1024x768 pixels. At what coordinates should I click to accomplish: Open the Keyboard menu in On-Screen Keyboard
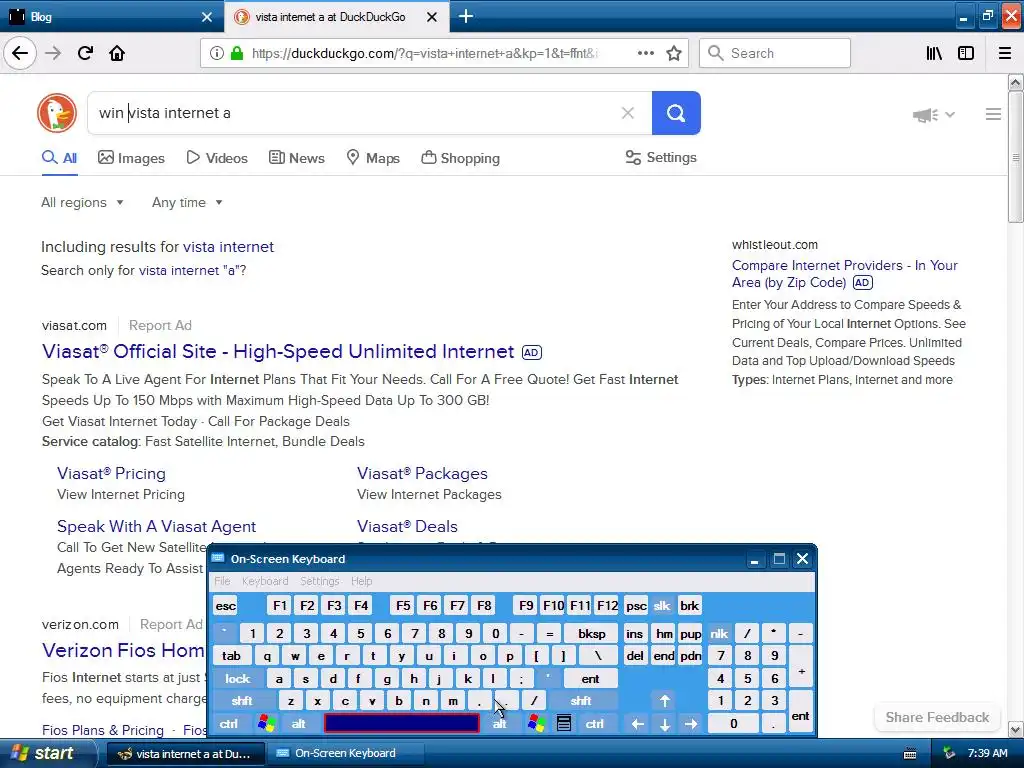coord(264,581)
